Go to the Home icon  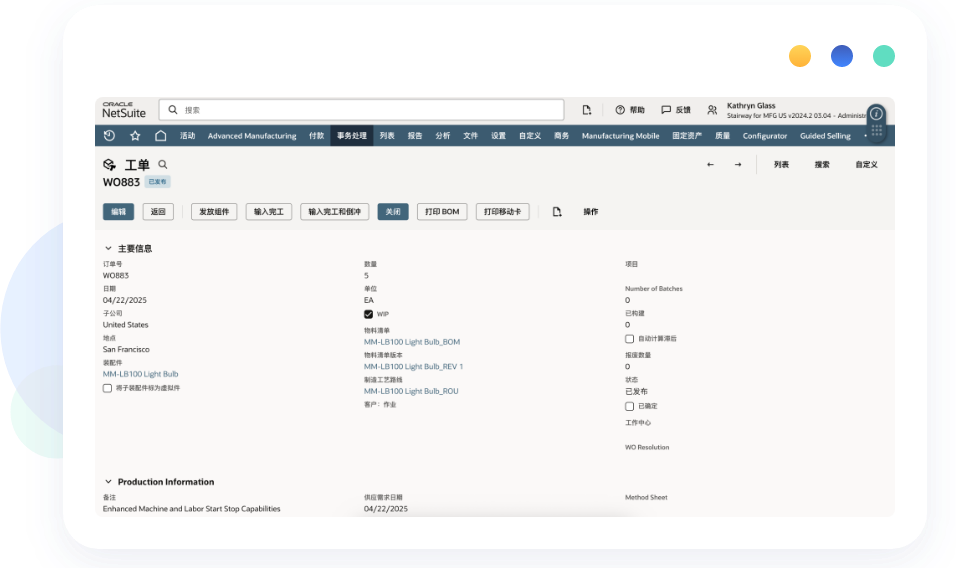pyautogui.click(x=160, y=136)
